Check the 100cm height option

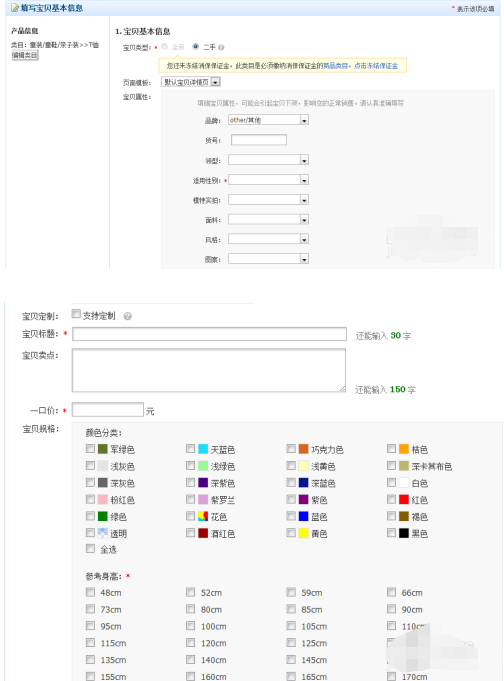tap(190, 625)
